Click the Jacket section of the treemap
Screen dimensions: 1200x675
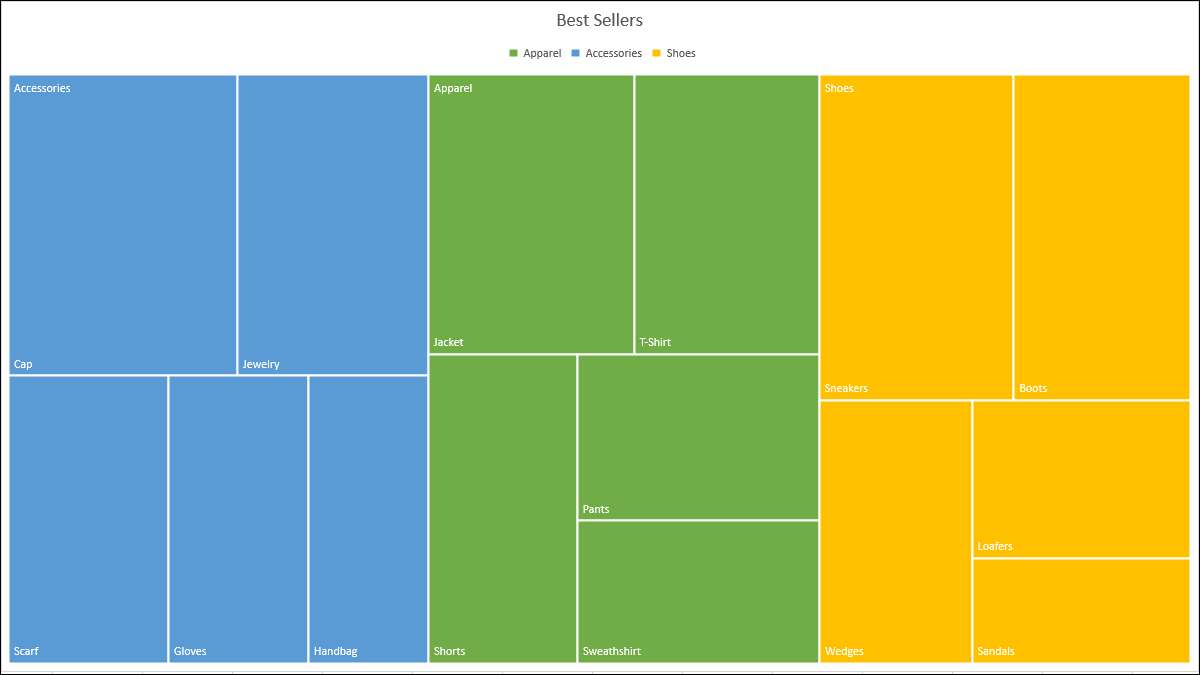tap(530, 210)
